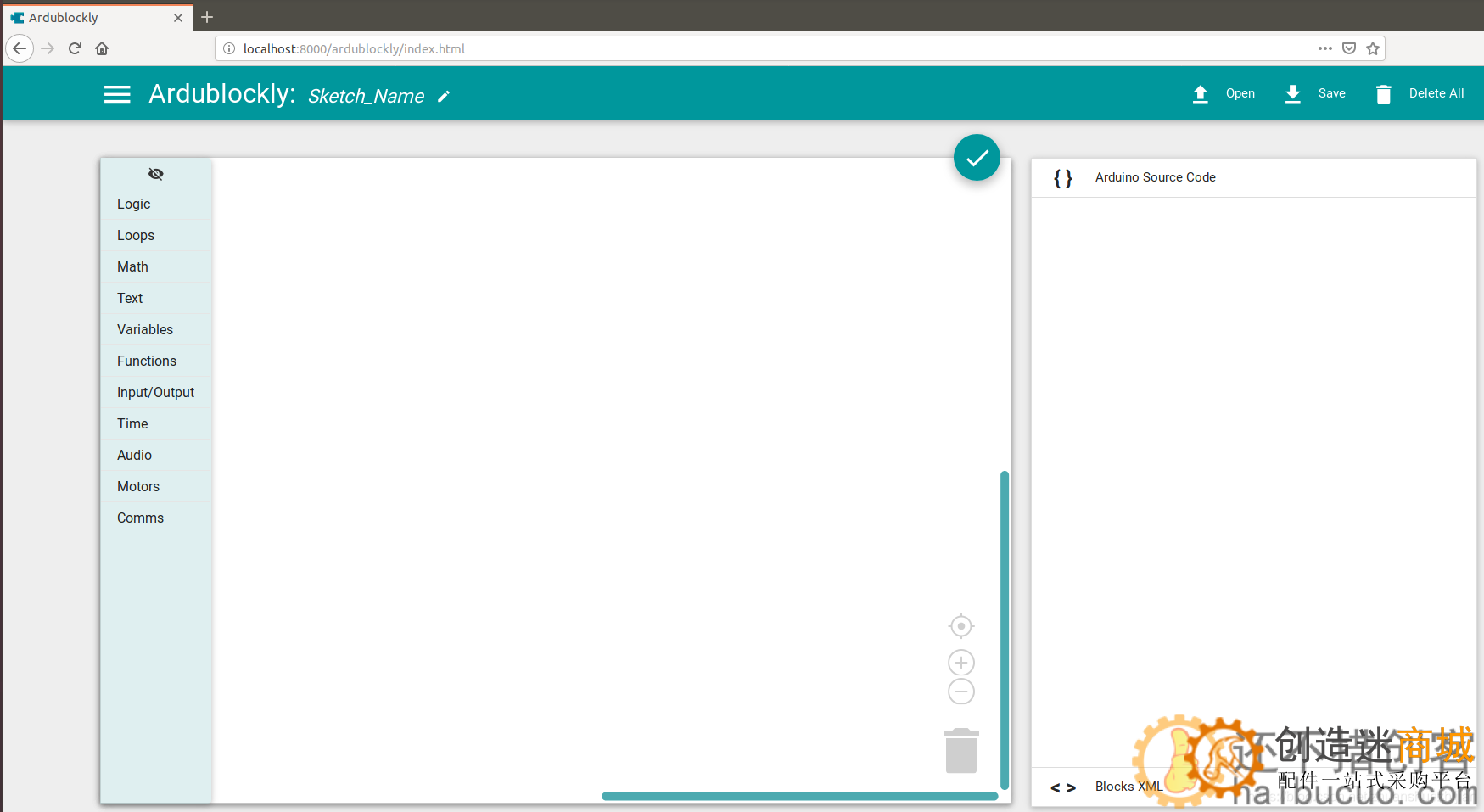Open the Time block category
Image resolution: width=1484 pixels, height=812 pixels.
[x=156, y=423]
